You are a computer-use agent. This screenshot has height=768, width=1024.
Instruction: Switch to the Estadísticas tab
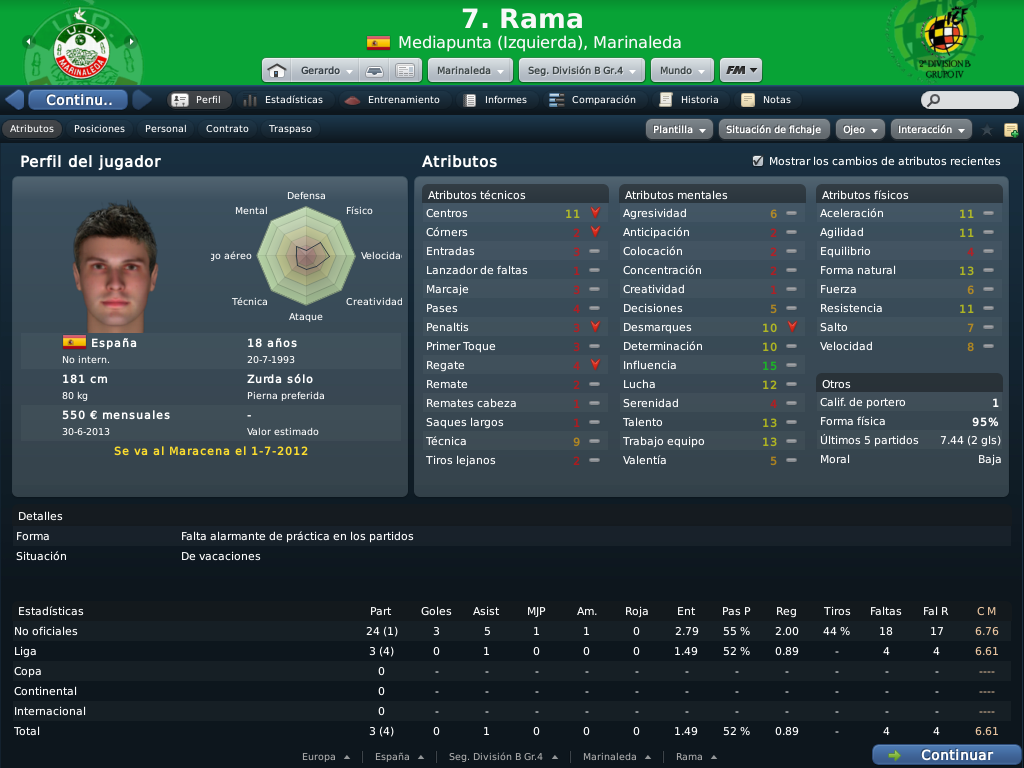pos(284,100)
